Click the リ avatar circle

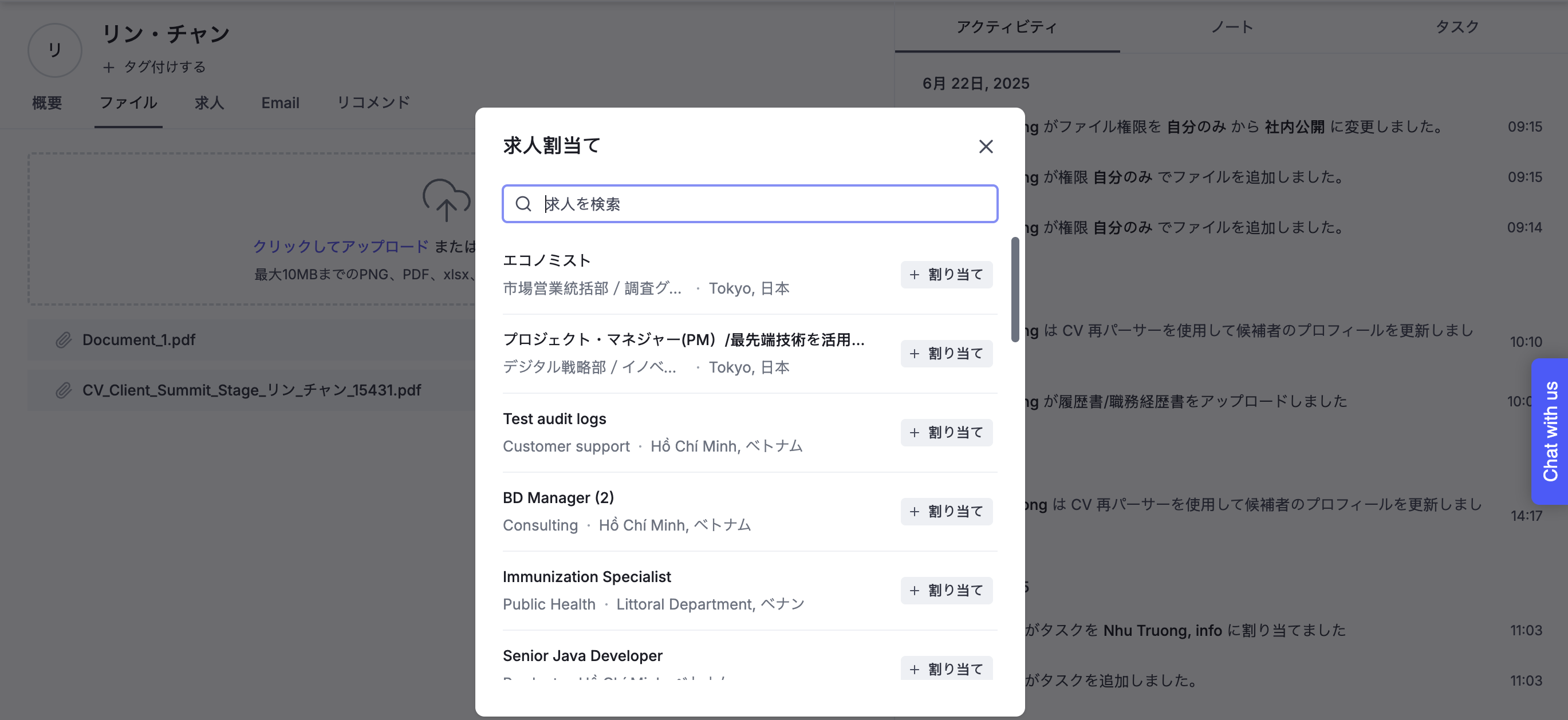55,50
